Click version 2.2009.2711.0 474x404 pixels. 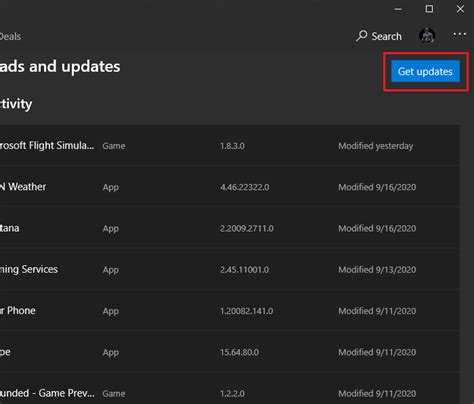pyautogui.click(x=247, y=229)
